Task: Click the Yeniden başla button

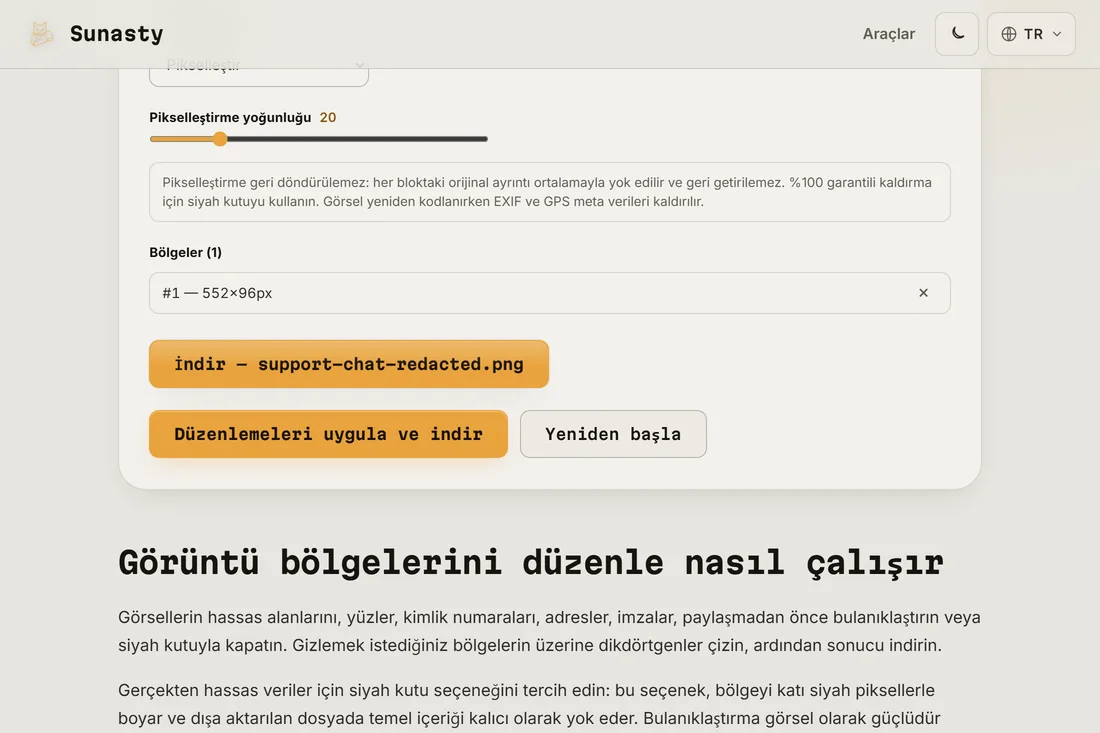Action: point(613,434)
